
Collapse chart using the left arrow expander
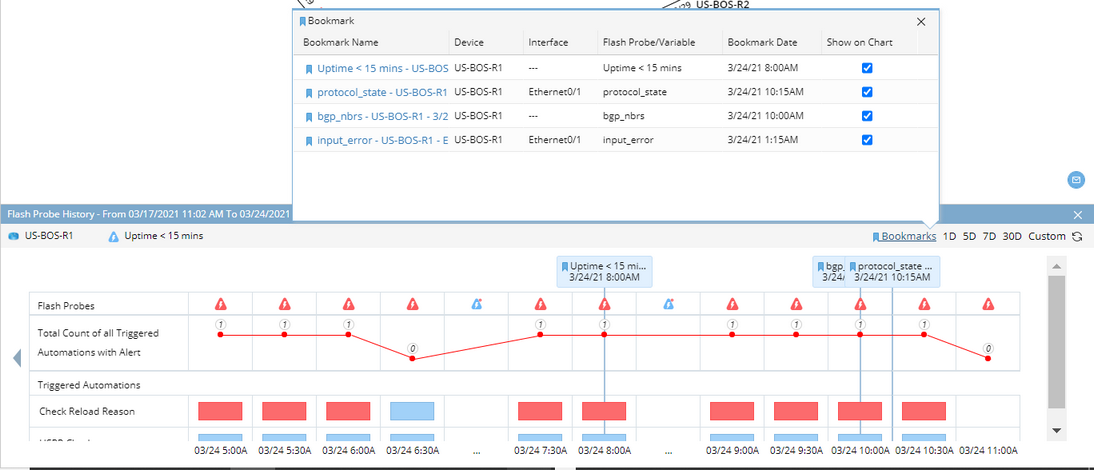16,358
